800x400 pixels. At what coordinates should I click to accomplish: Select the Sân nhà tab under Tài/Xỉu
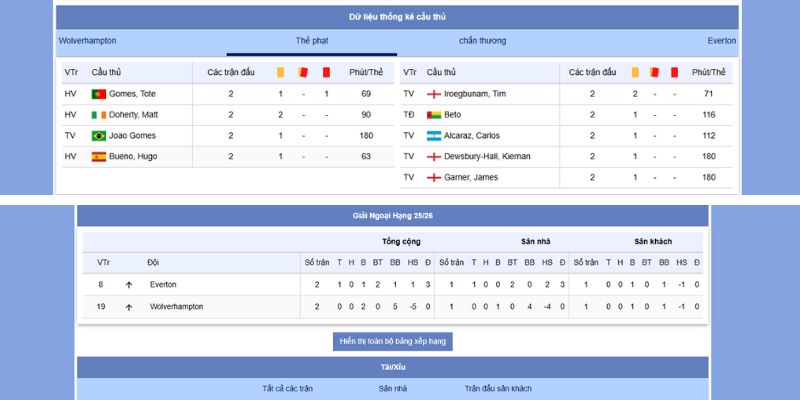click(x=393, y=388)
